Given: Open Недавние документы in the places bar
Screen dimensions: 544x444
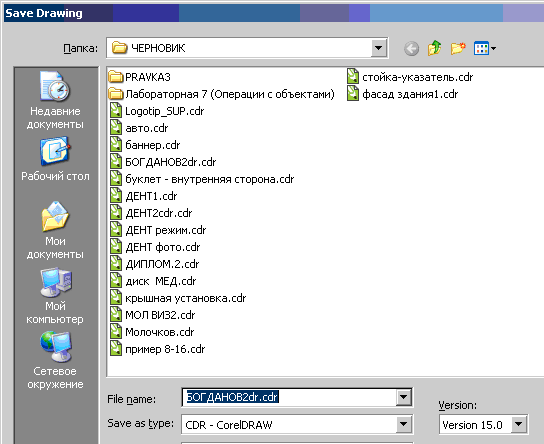Looking at the screenshot, I should click(x=55, y=100).
